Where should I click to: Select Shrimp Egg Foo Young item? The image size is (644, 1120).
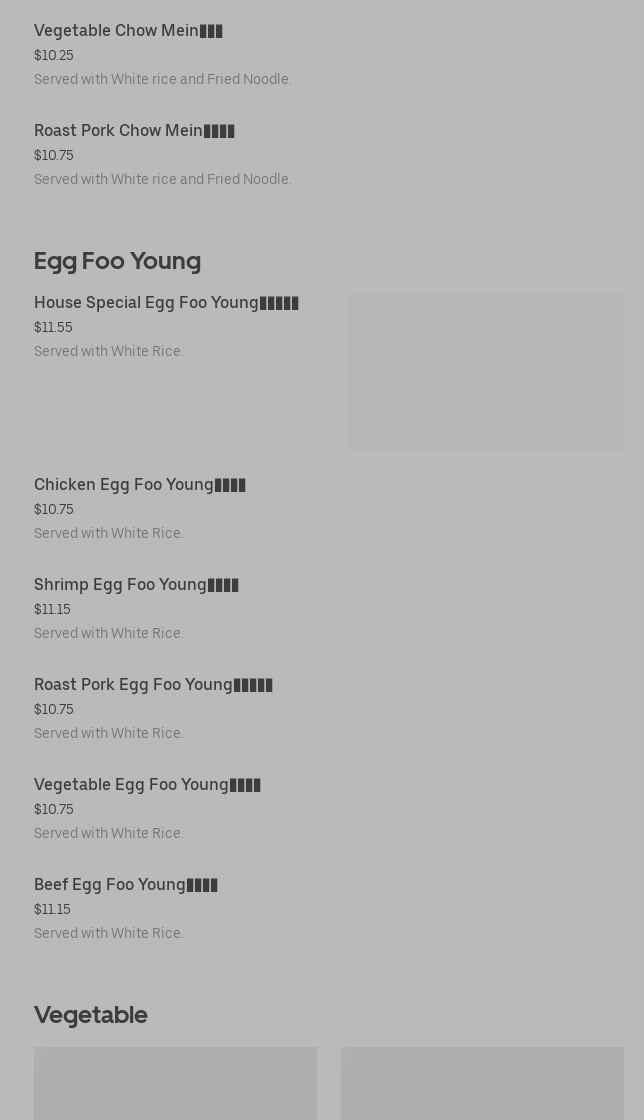(136, 585)
